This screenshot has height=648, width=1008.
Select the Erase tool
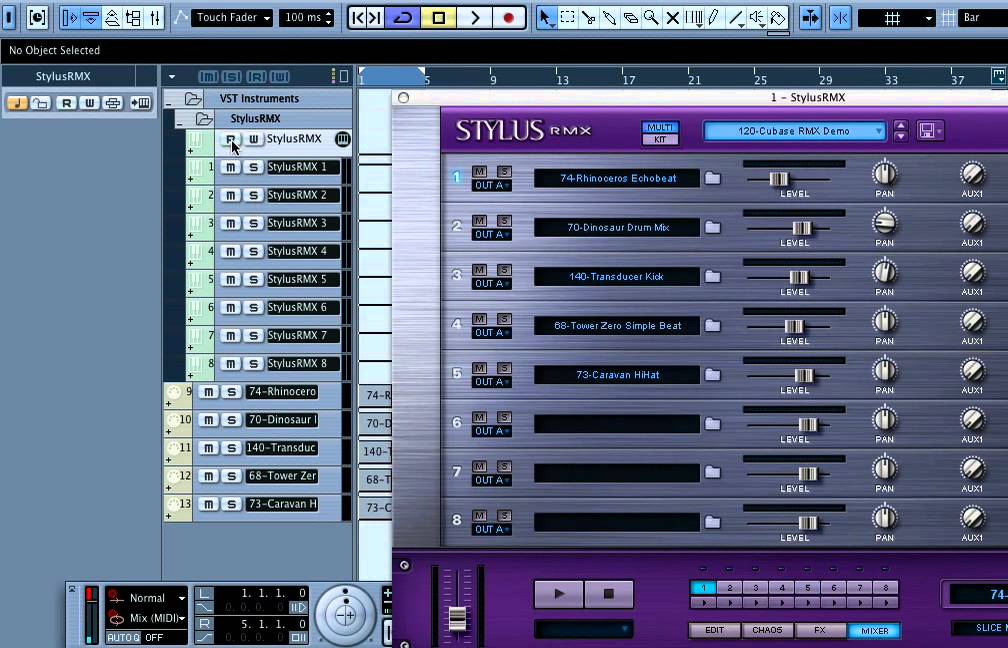[x=630, y=17]
